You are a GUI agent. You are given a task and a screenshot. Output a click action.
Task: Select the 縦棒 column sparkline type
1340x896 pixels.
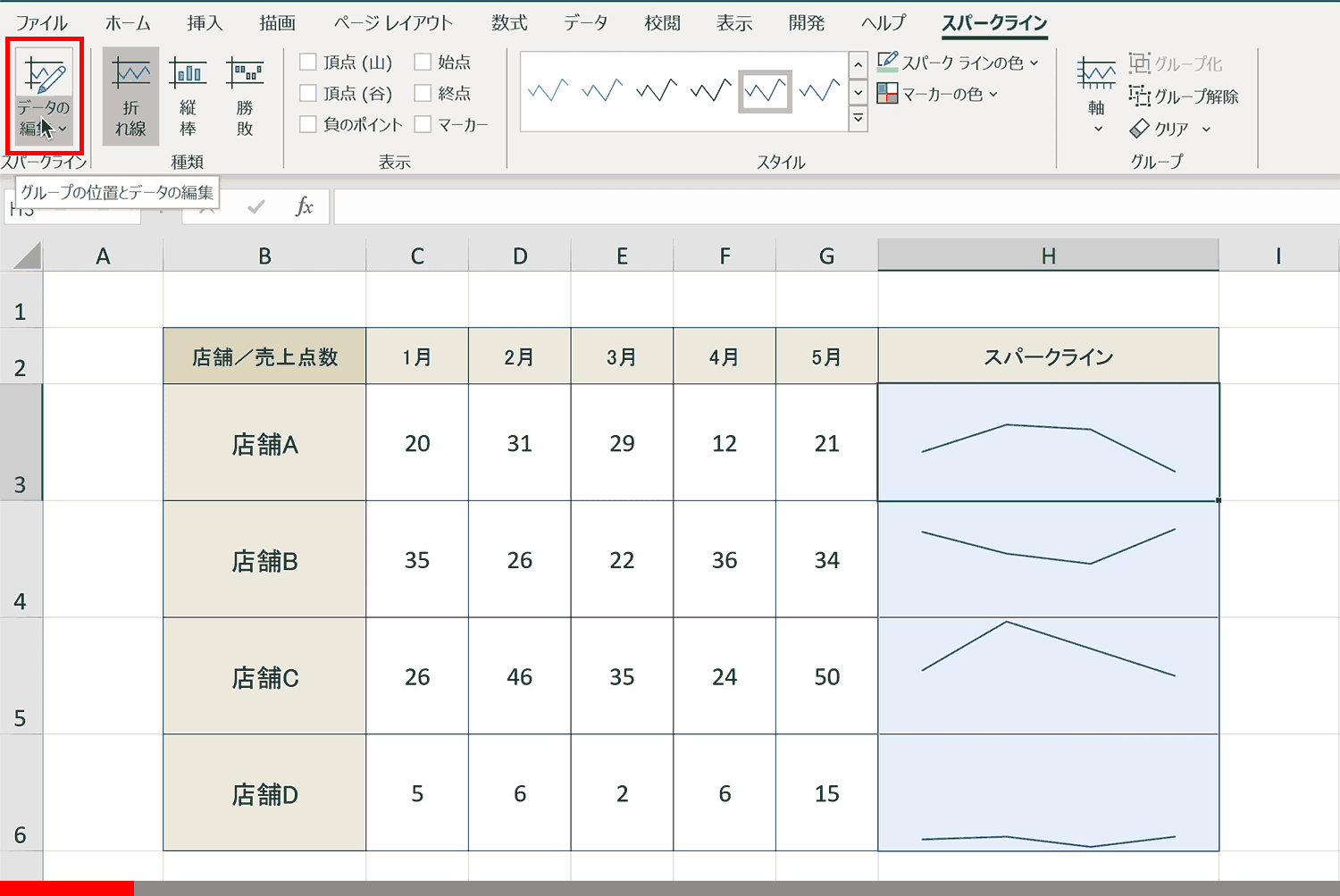coord(188,96)
